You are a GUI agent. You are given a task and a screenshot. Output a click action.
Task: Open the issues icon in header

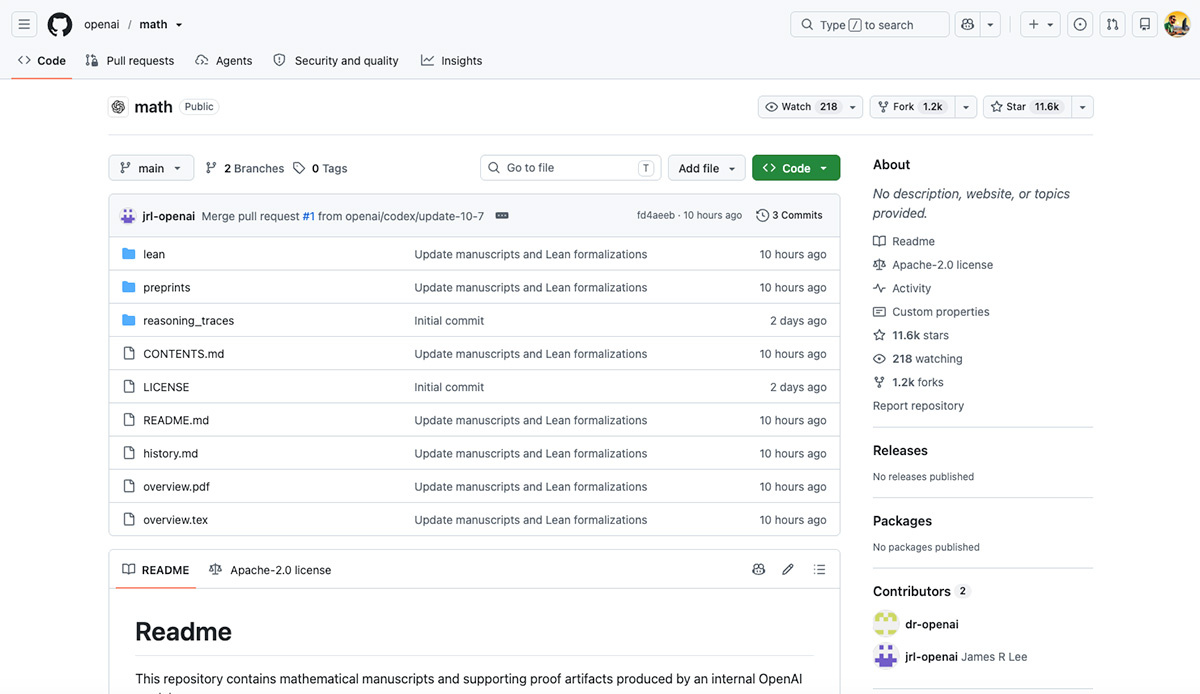pyautogui.click(x=1080, y=25)
